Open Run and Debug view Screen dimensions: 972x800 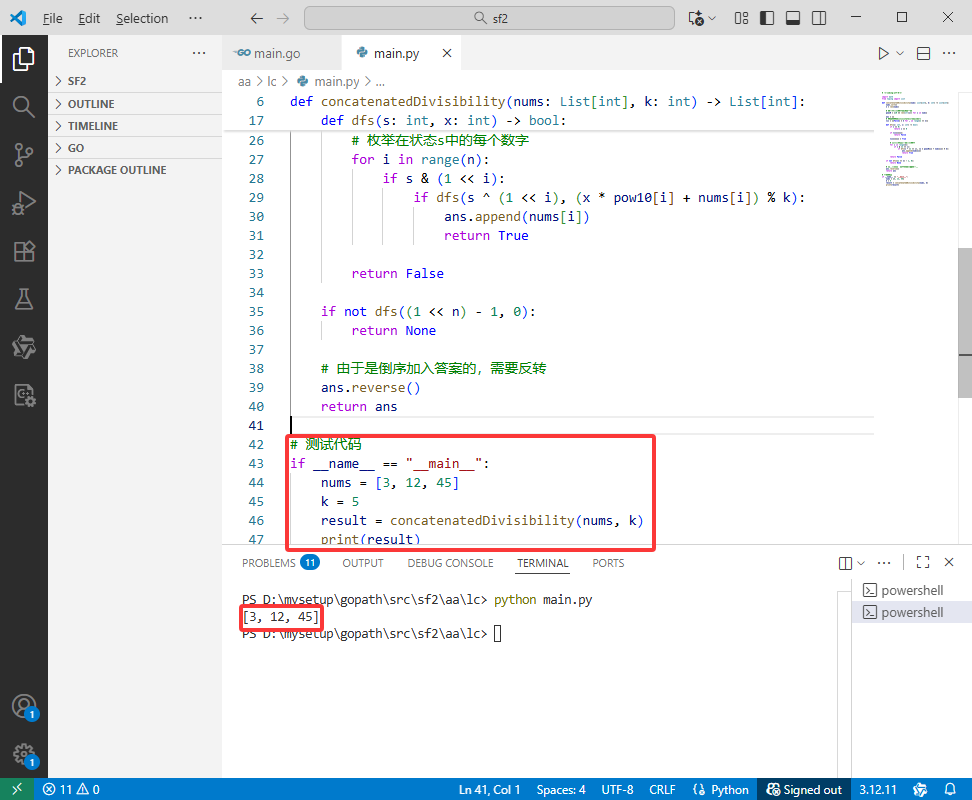point(24,203)
